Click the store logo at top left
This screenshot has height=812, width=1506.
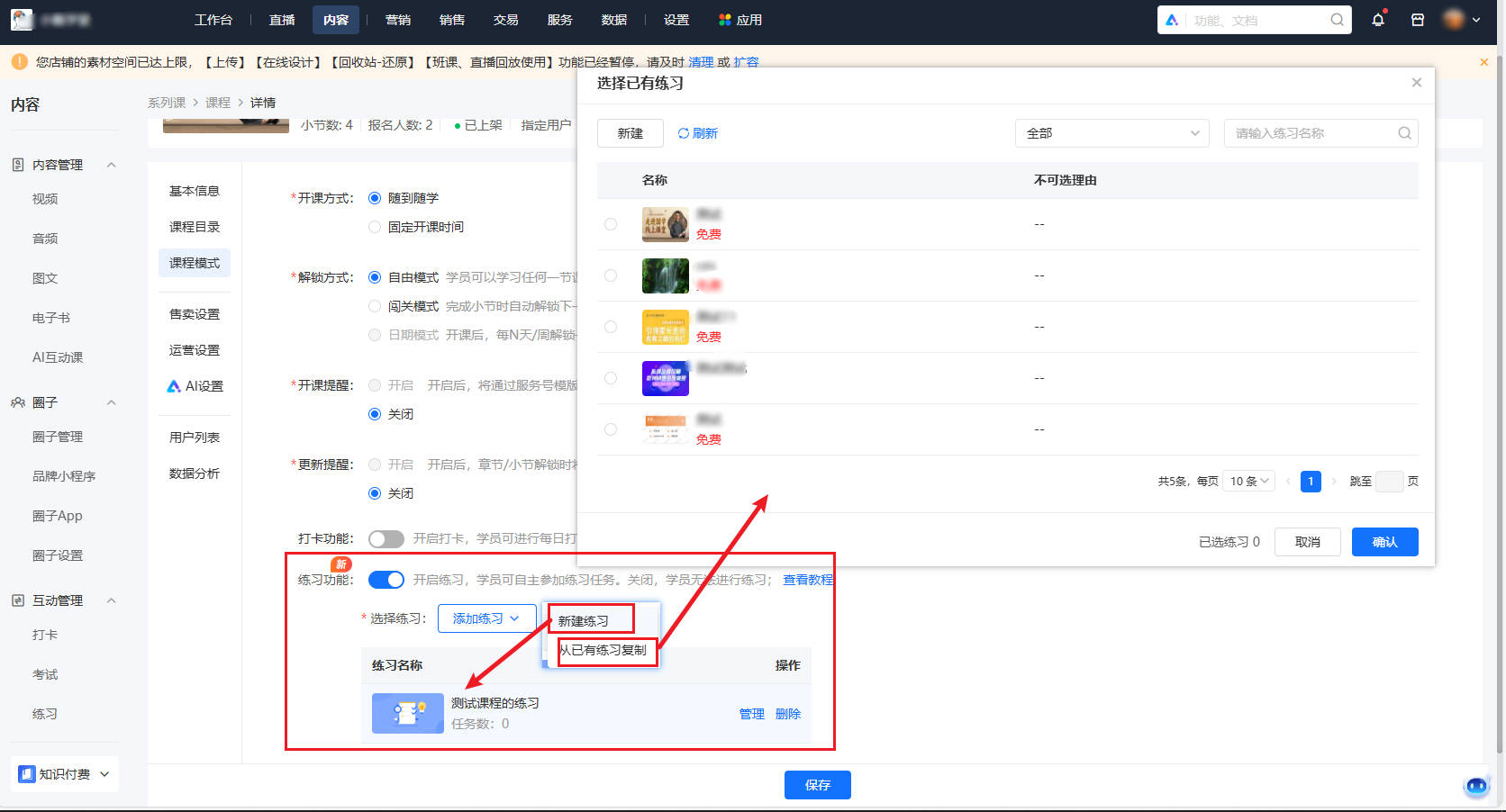(22, 19)
